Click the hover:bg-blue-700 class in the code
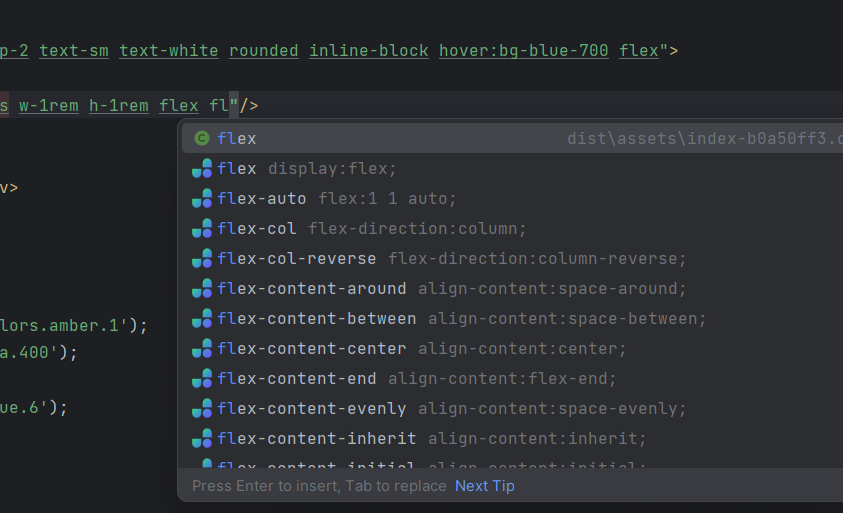Screen dimensions: 843x513 [x=524, y=51]
